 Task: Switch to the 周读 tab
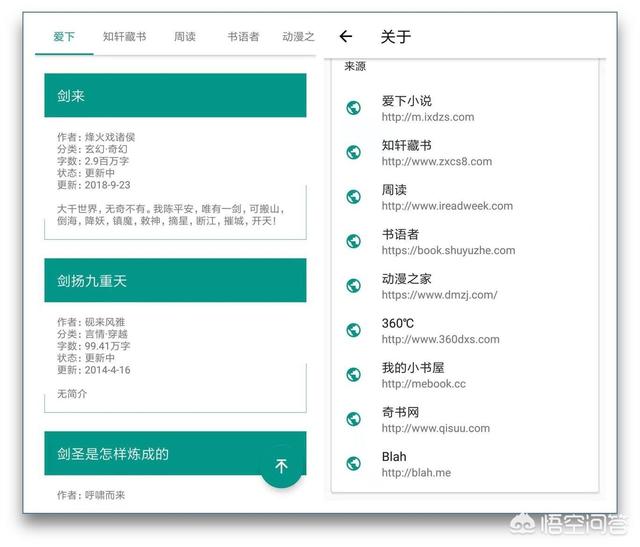(185, 37)
